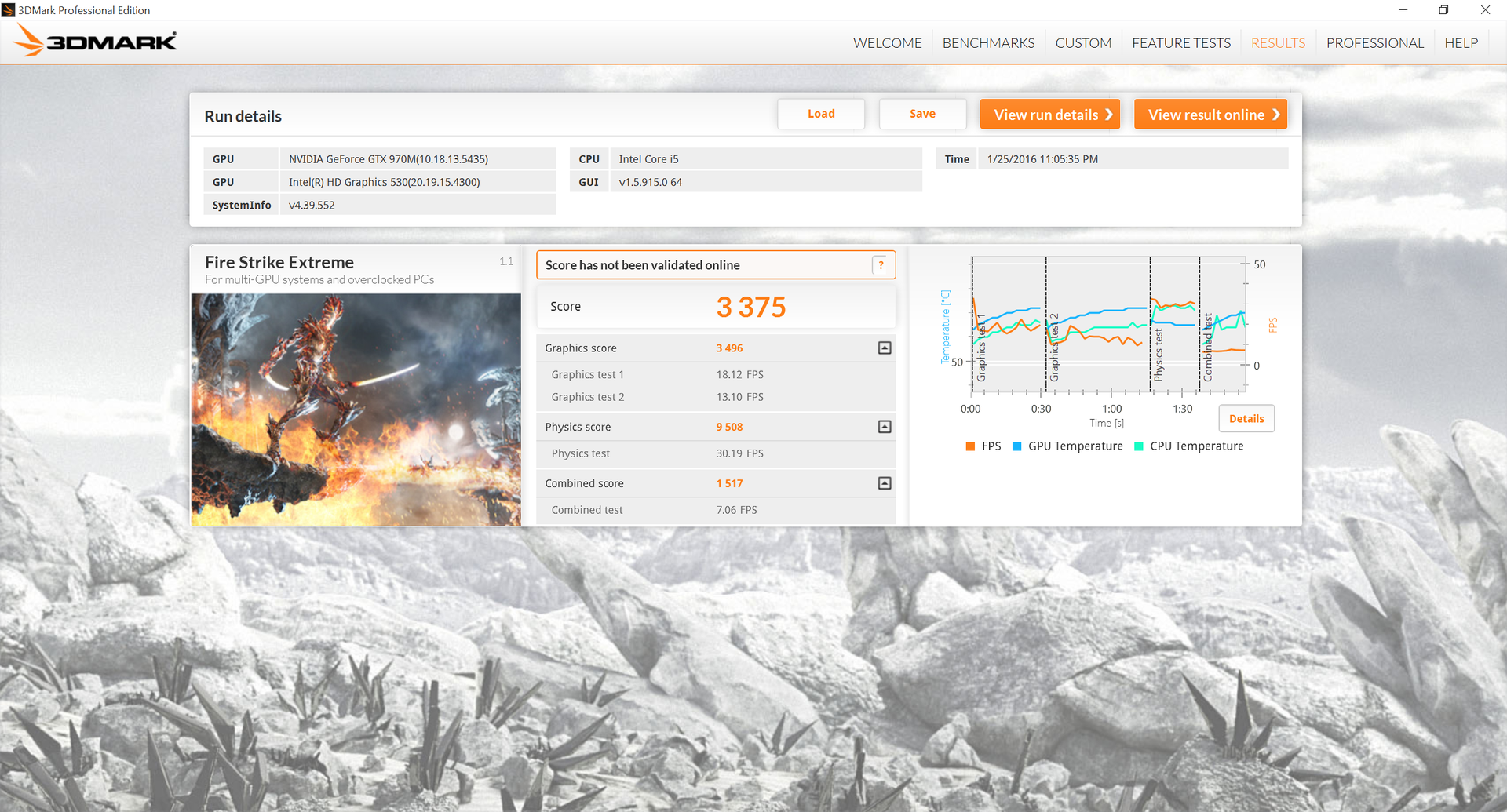Click the performance monitoring chart
This screenshot has height=812, width=1507.
1107,324
